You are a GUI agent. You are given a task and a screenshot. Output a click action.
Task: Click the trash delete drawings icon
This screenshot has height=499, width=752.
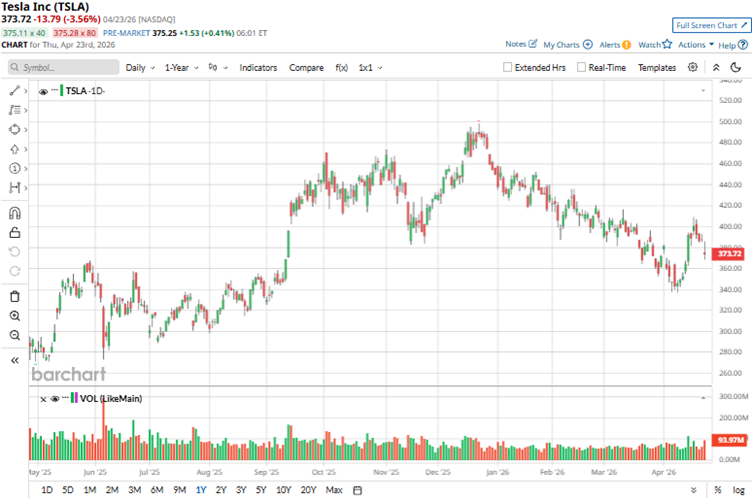click(x=14, y=296)
